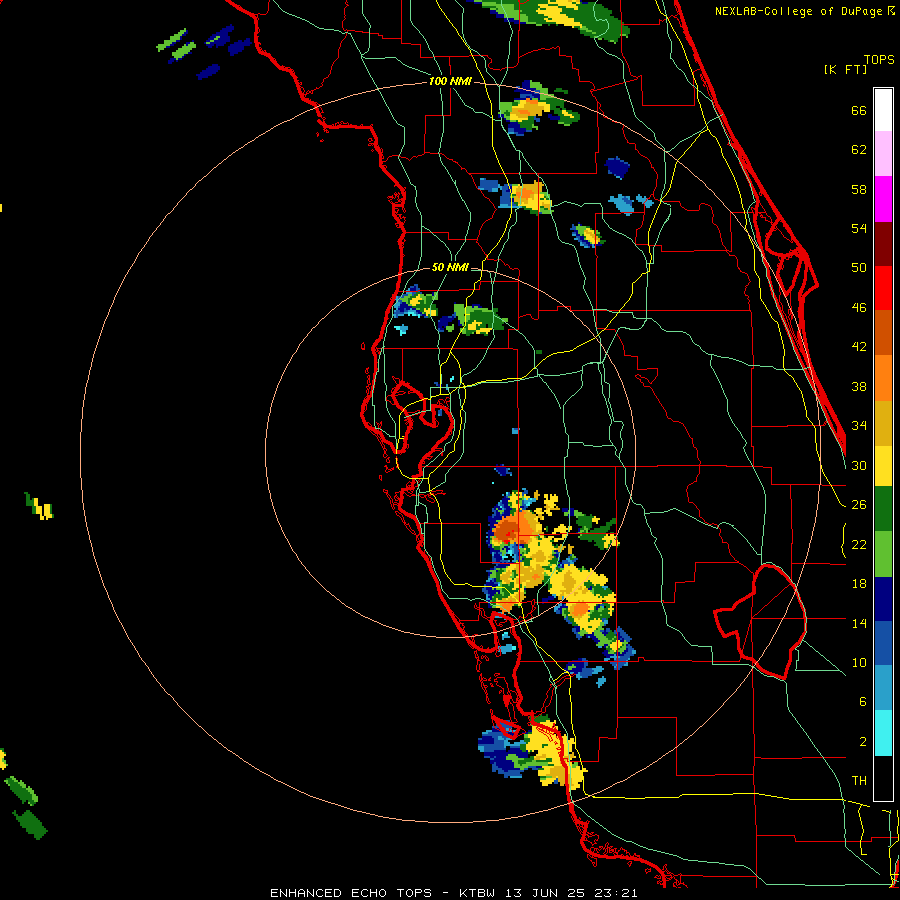
Task: Click the Enhanced Echo Tops KTBW caption
Action: (453, 893)
